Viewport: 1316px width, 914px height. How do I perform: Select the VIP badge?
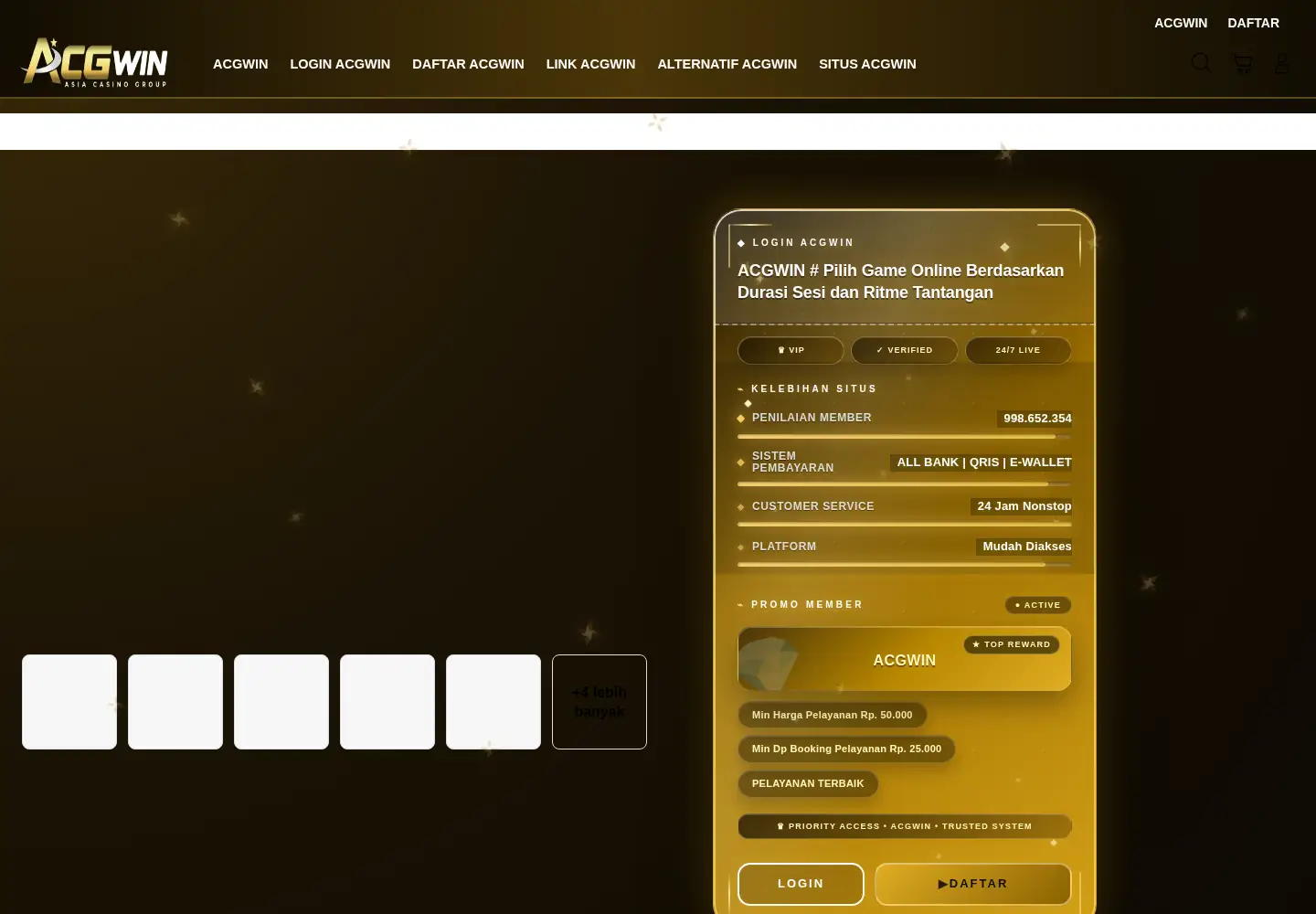(791, 350)
